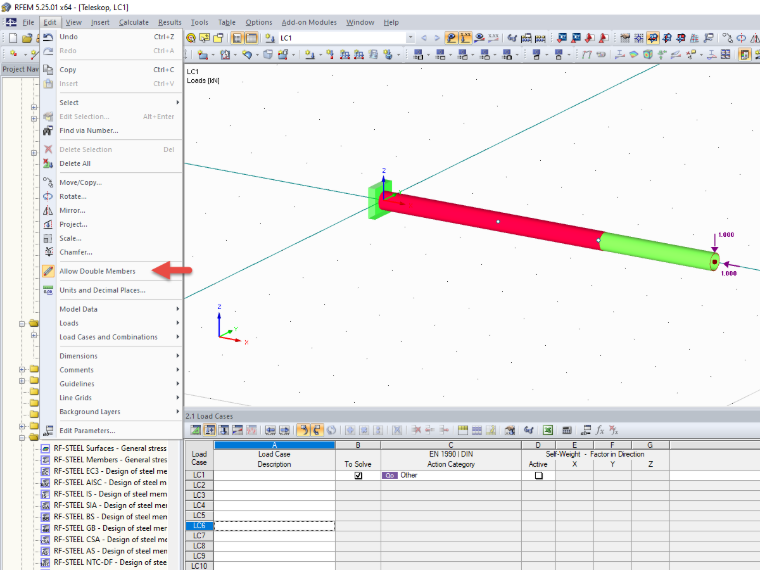Click the RF-STEEL AISC module icon
Image resolution: width=760 pixels, height=570 pixels.
click(x=46, y=483)
